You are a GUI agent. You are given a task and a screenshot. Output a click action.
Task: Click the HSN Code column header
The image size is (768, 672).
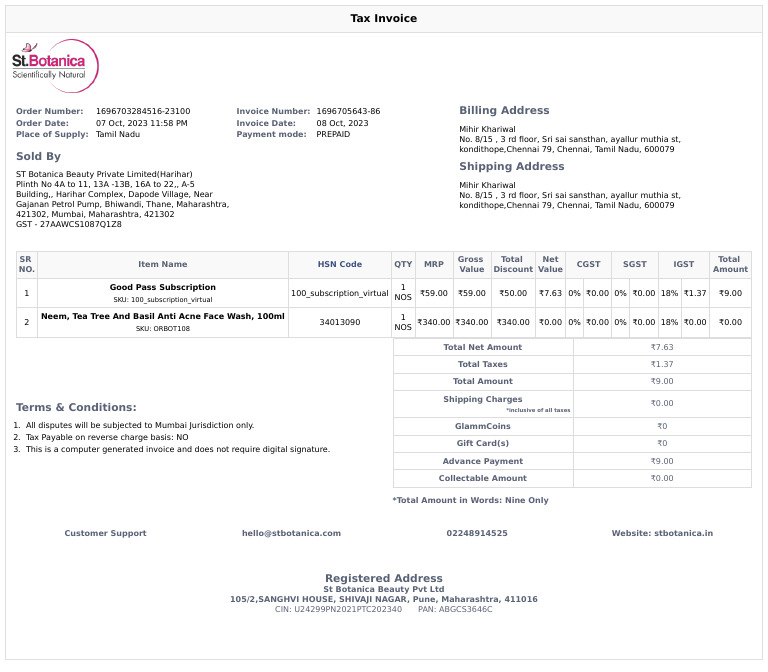click(x=339, y=265)
